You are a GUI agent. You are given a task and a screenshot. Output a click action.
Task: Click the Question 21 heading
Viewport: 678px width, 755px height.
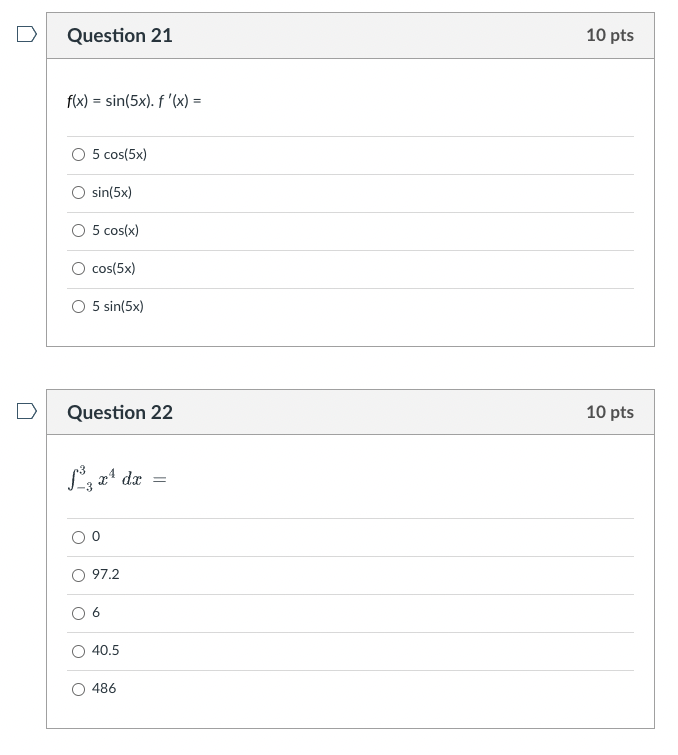pyautogui.click(x=120, y=35)
